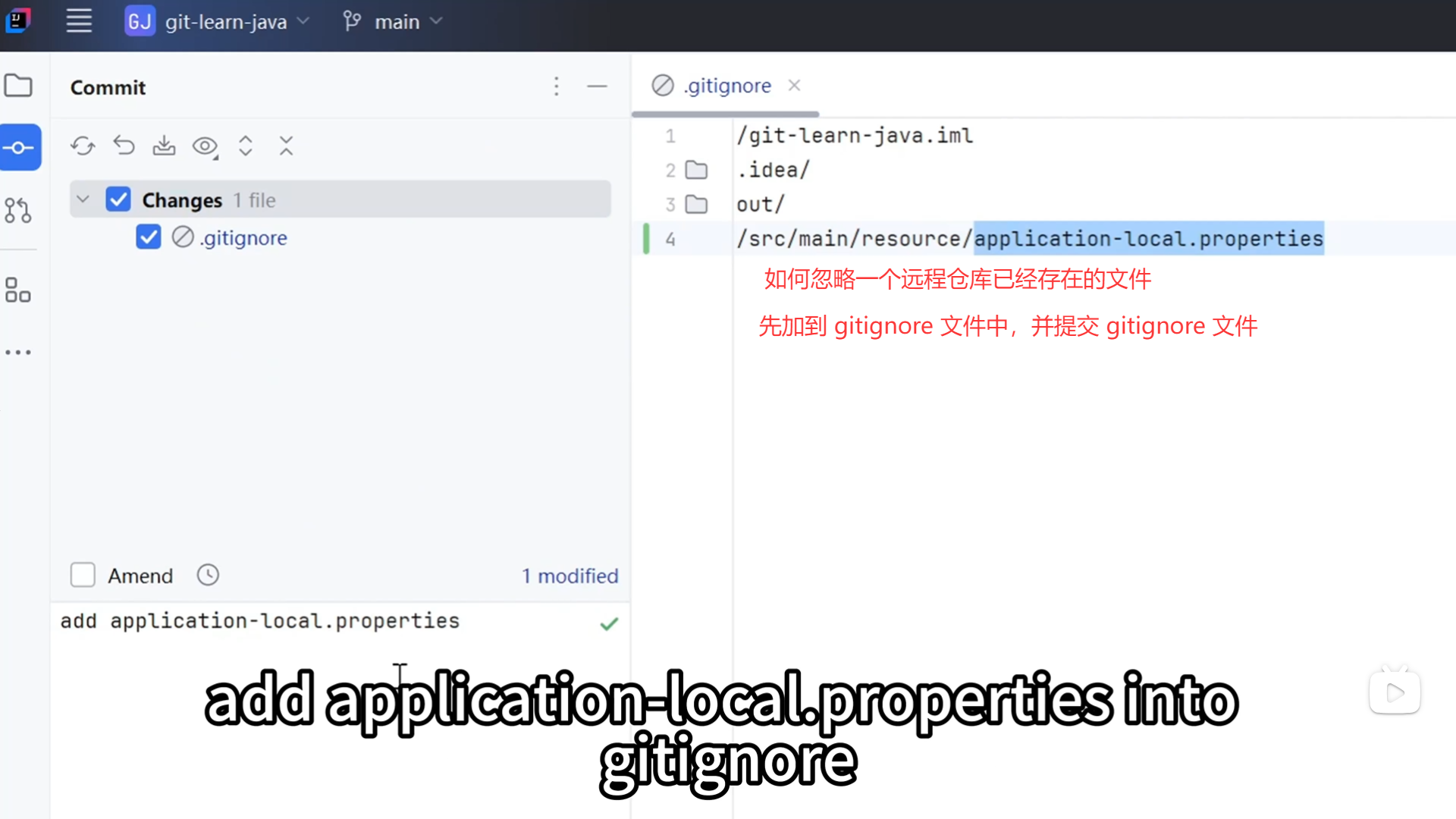
Task: Uncheck the Changes group checkbox
Action: pos(118,199)
